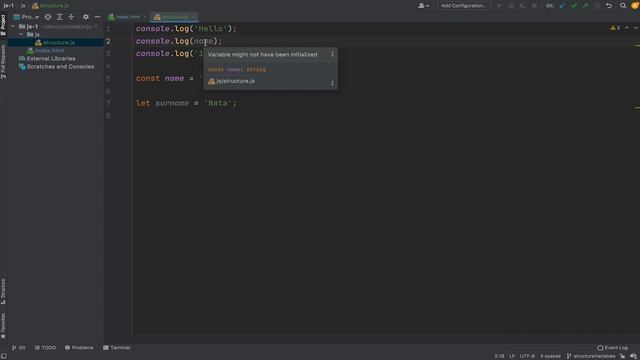Open the TODO tool window
The width and height of the screenshot is (640, 360).
coord(45,348)
